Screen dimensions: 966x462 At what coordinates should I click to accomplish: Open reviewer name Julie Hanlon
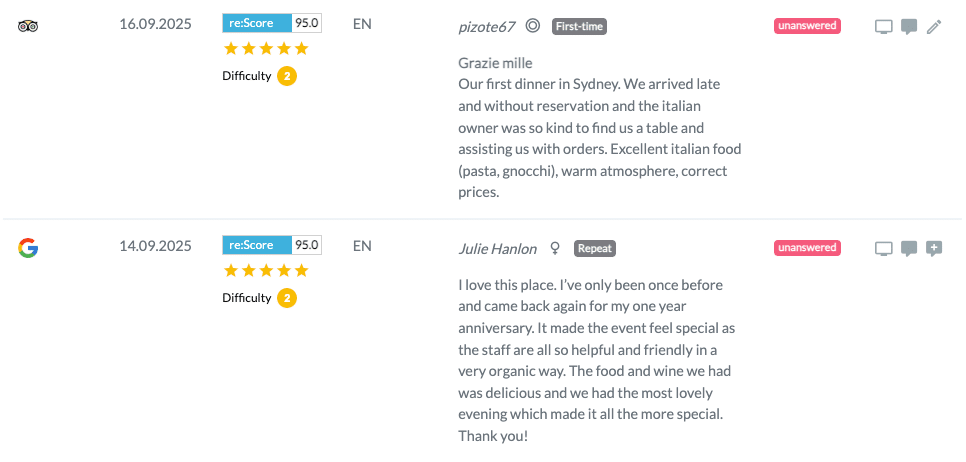[498, 248]
